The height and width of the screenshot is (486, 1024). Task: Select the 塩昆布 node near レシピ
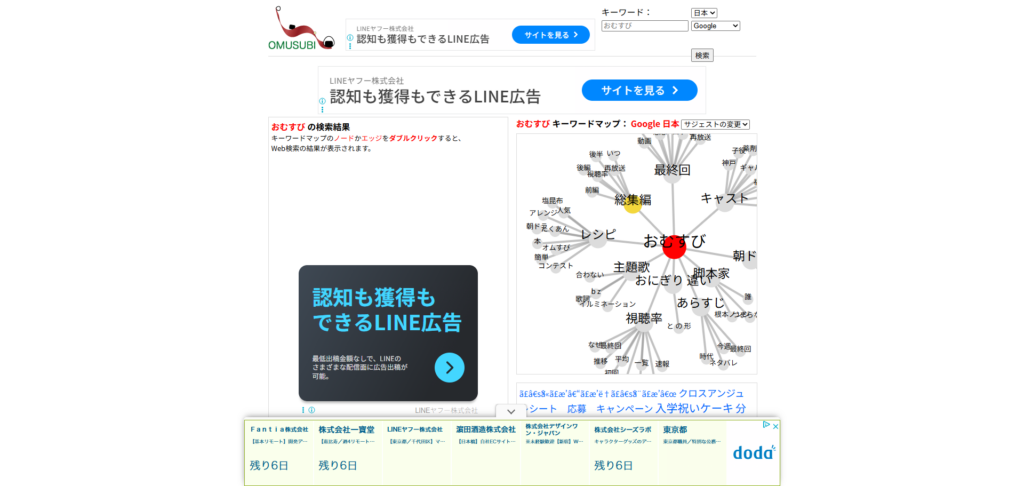[552, 201]
